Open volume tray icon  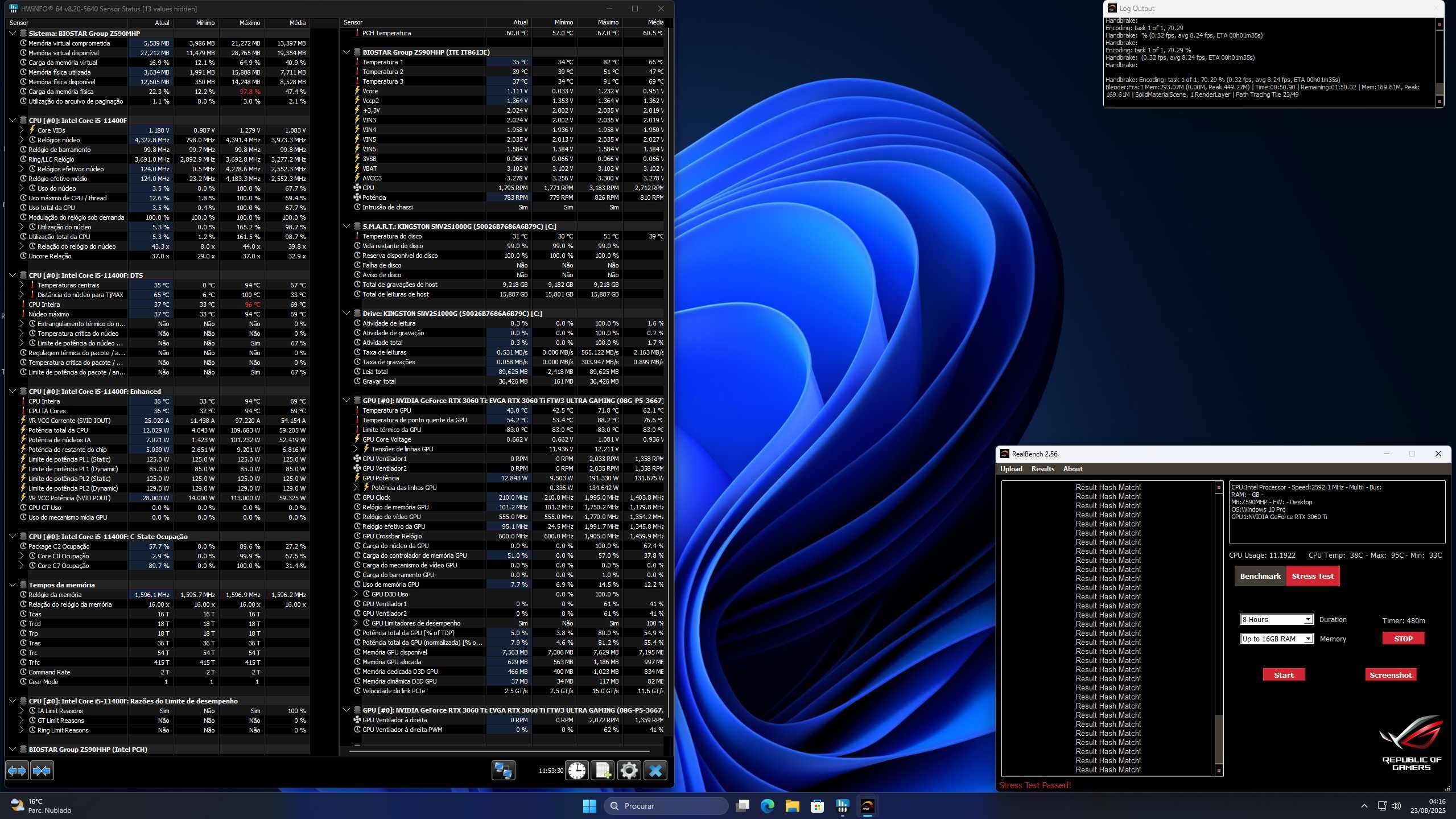1396,806
